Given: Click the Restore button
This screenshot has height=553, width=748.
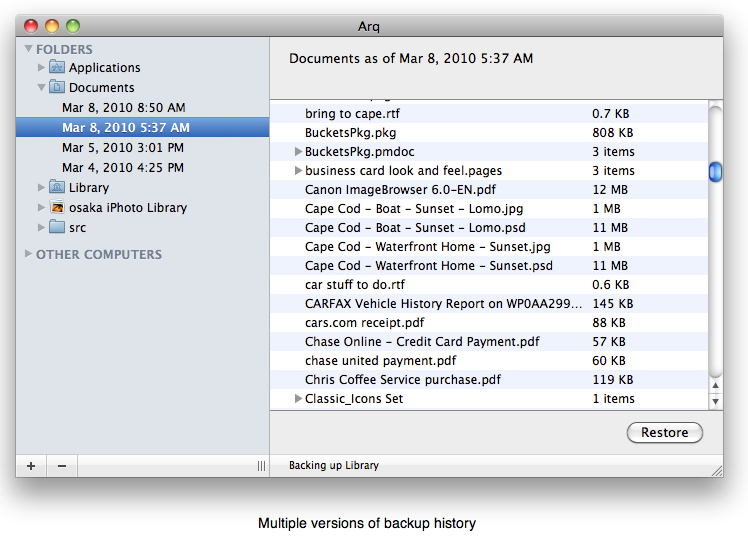Looking at the screenshot, I should (665, 432).
